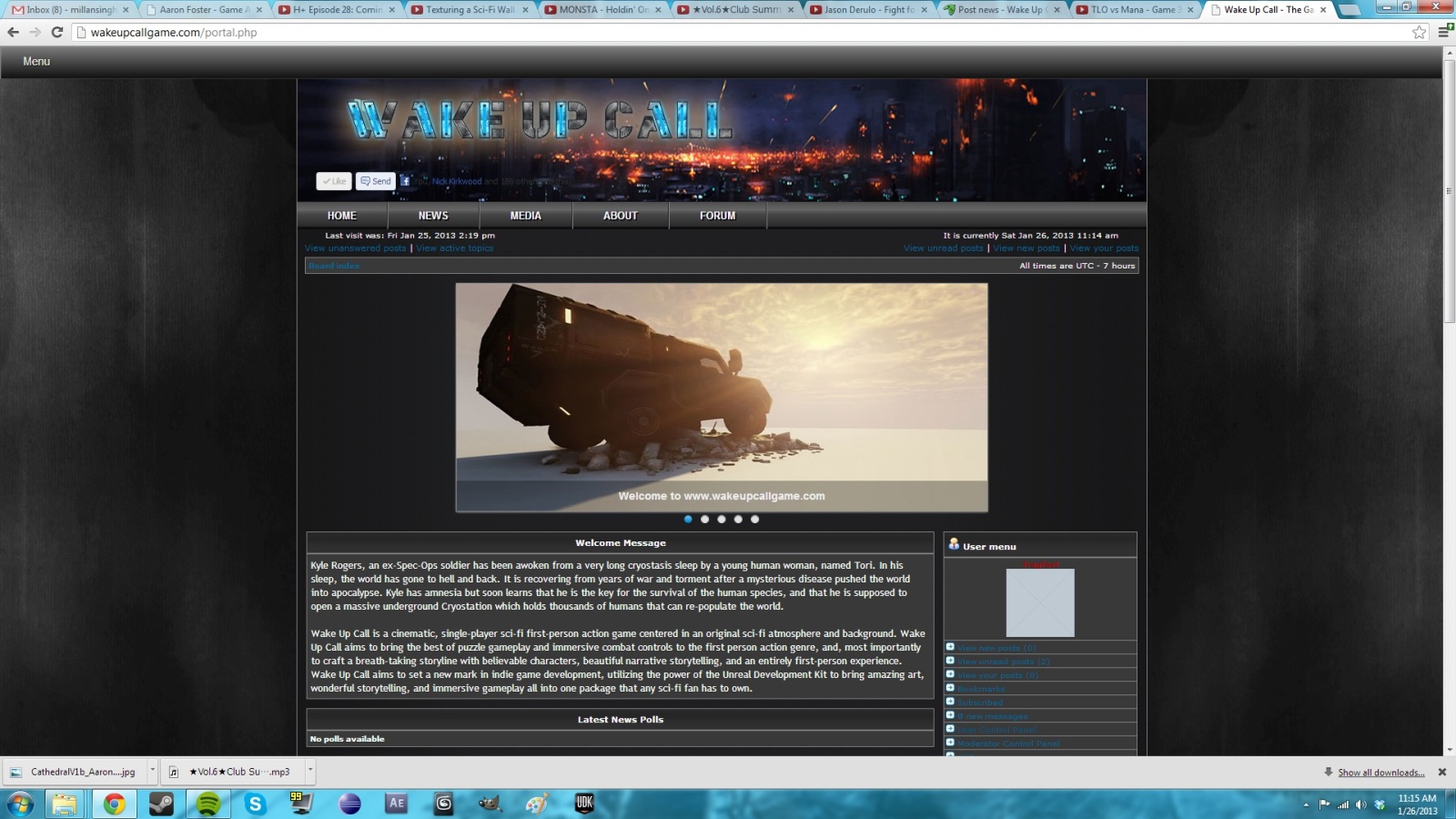Click Show all downloads link
The height and width of the screenshot is (819, 1456).
coord(1381,773)
